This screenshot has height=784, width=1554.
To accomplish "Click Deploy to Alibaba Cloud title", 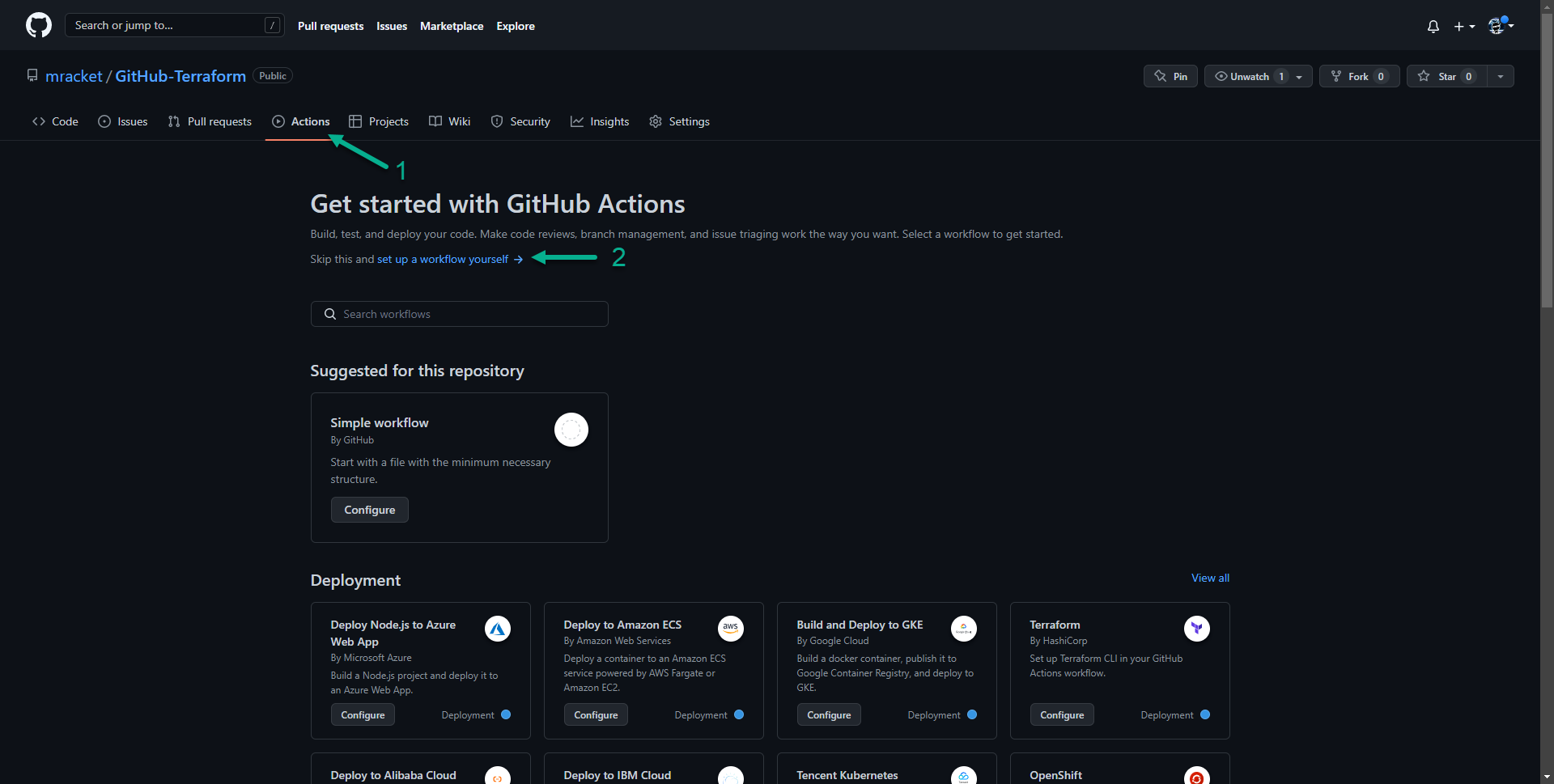I will (393, 775).
